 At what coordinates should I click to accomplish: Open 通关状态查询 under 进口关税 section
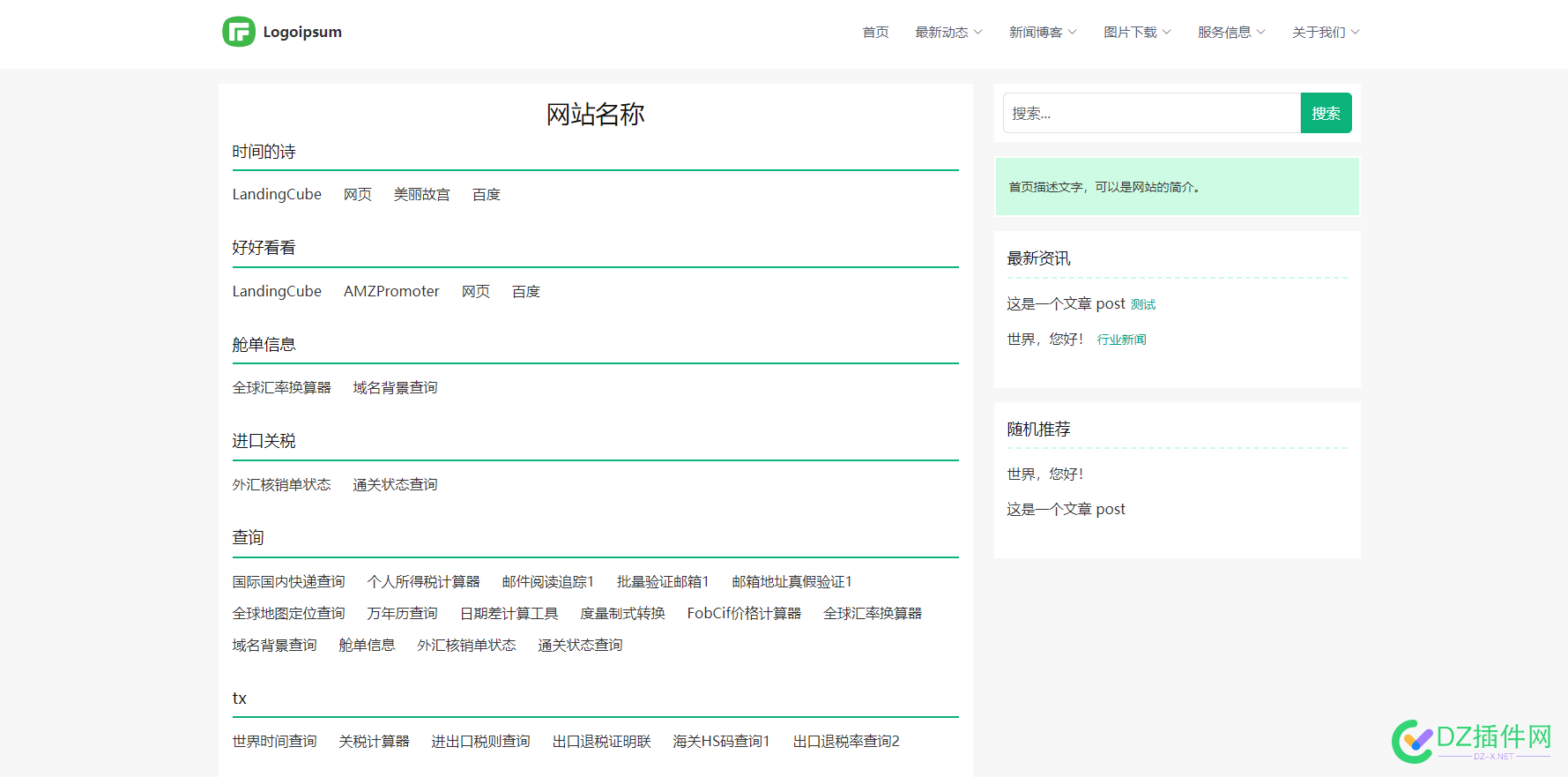(x=395, y=484)
